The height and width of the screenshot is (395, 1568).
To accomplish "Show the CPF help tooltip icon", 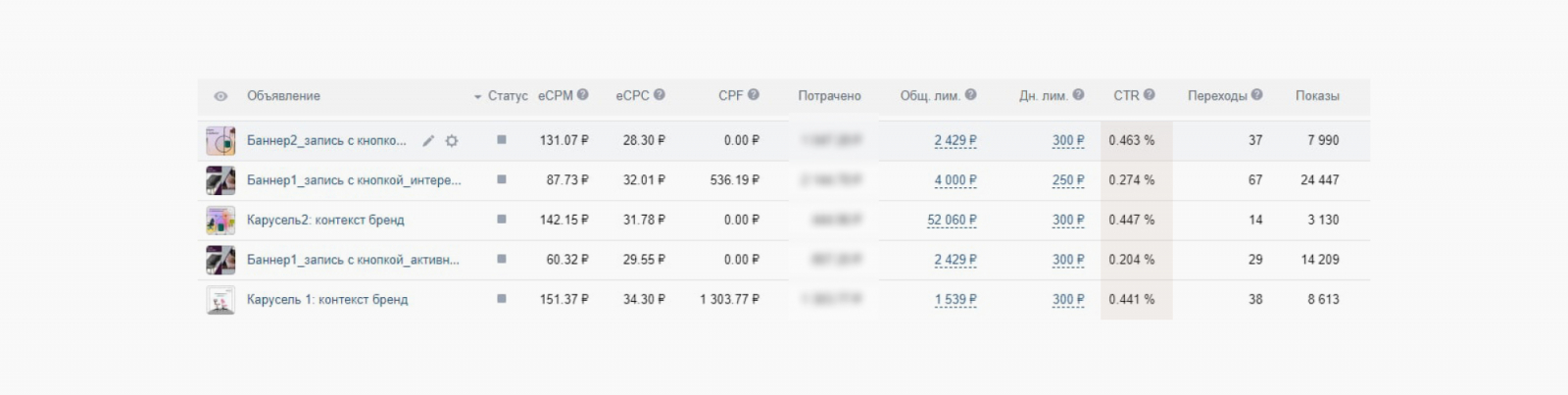I will click(x=754, y=95).
